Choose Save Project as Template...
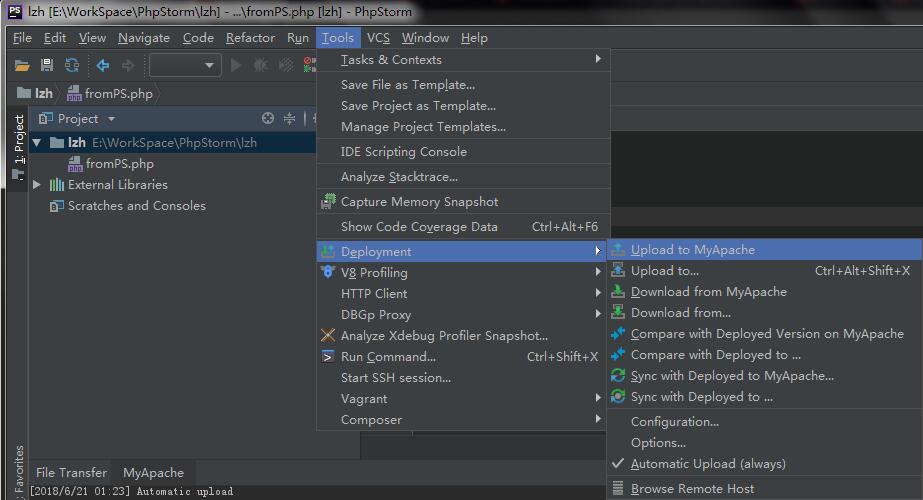 click(x=463, y=106)
